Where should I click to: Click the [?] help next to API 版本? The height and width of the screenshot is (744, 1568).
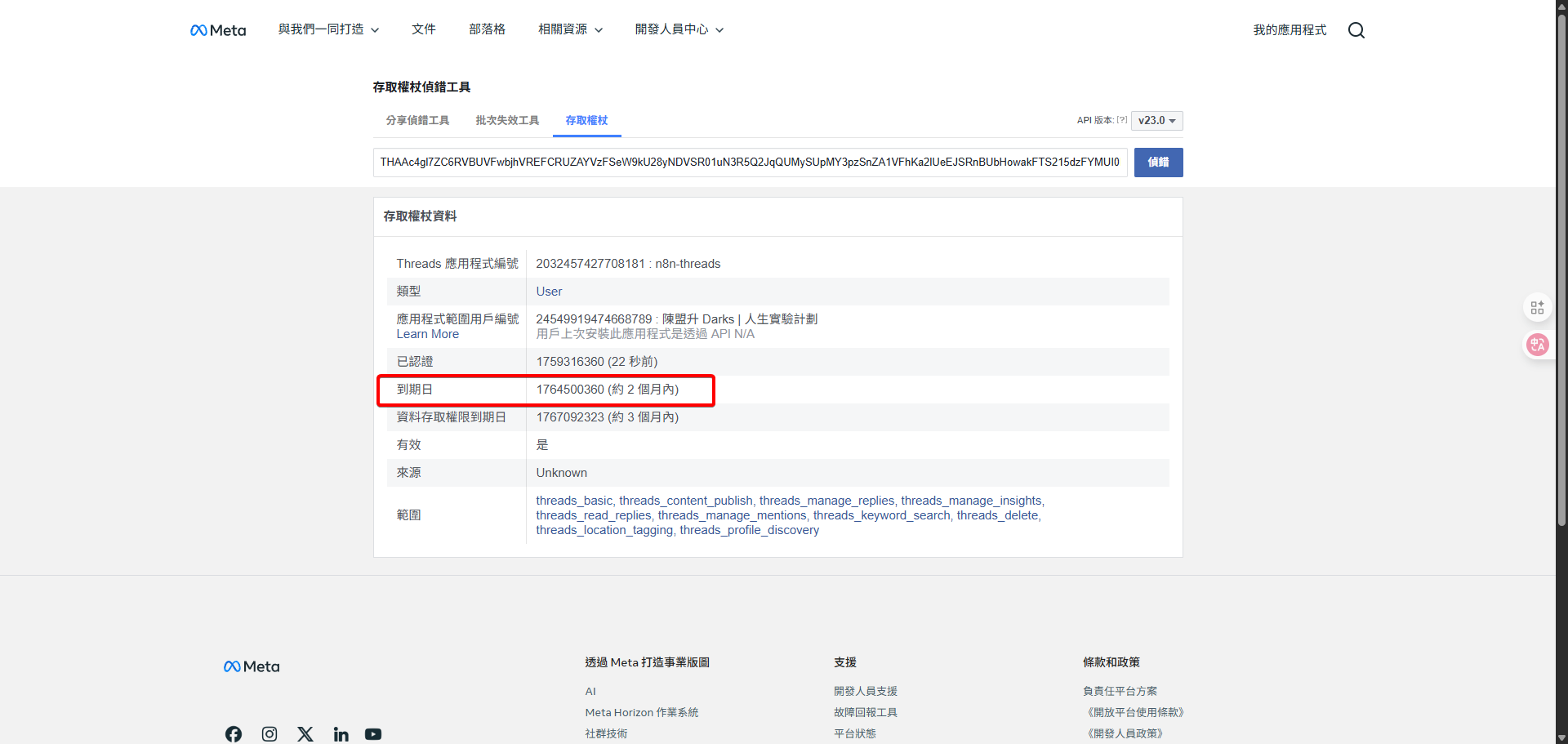point(1120,119)
